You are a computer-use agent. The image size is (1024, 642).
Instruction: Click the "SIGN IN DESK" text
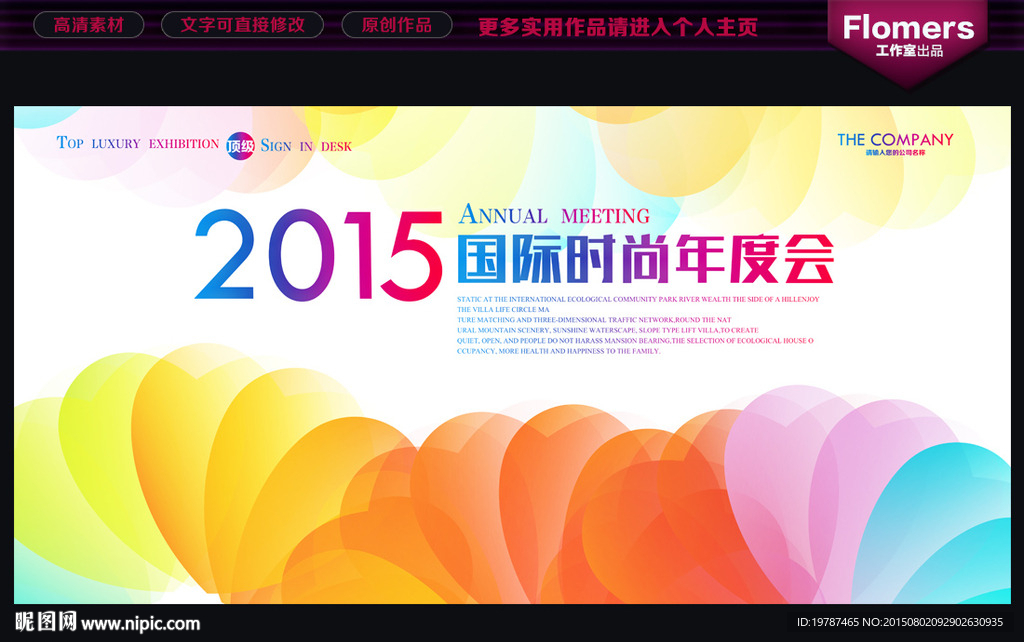[306, 146]
